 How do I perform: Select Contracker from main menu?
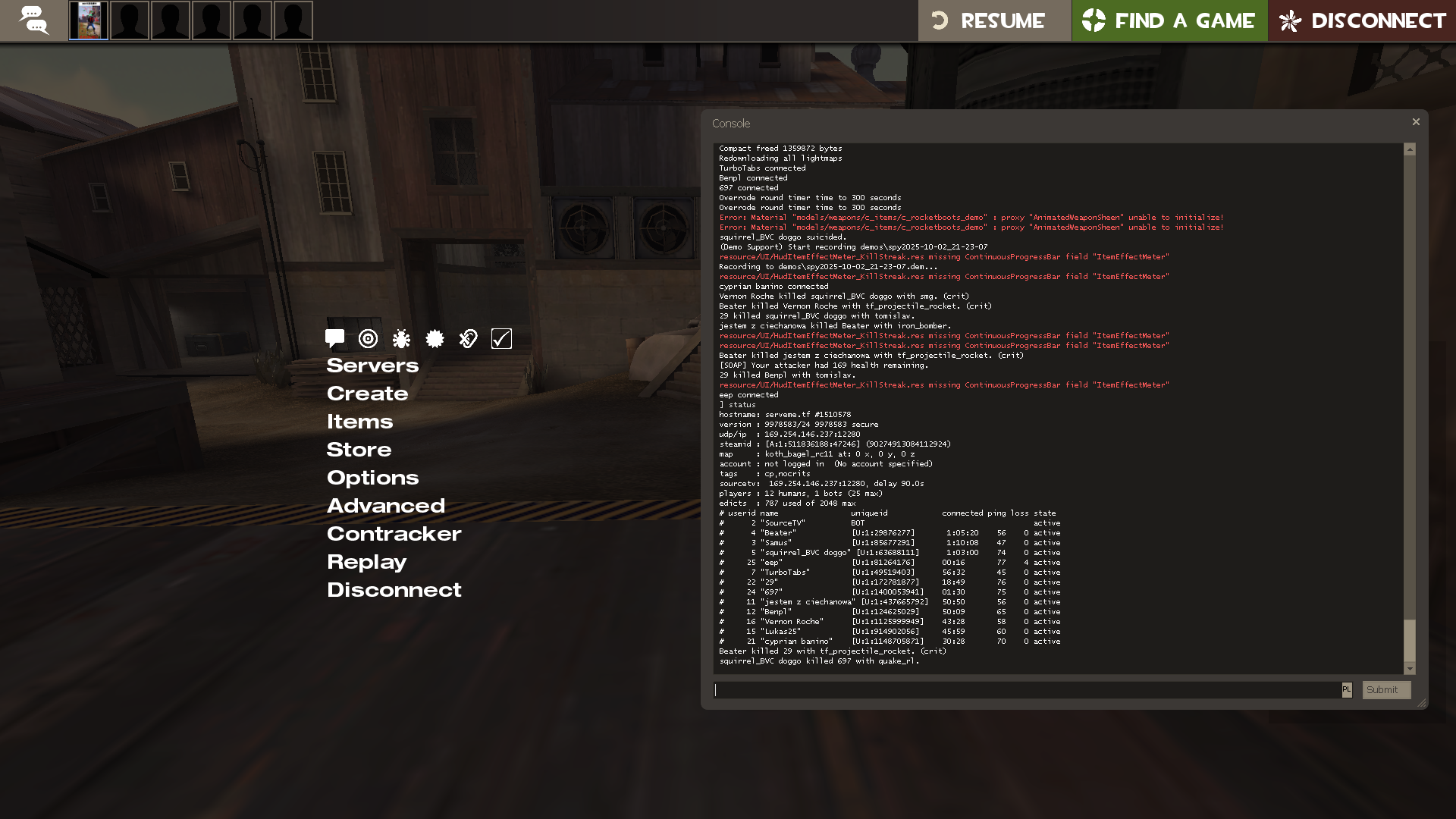[x=394, y=534]
